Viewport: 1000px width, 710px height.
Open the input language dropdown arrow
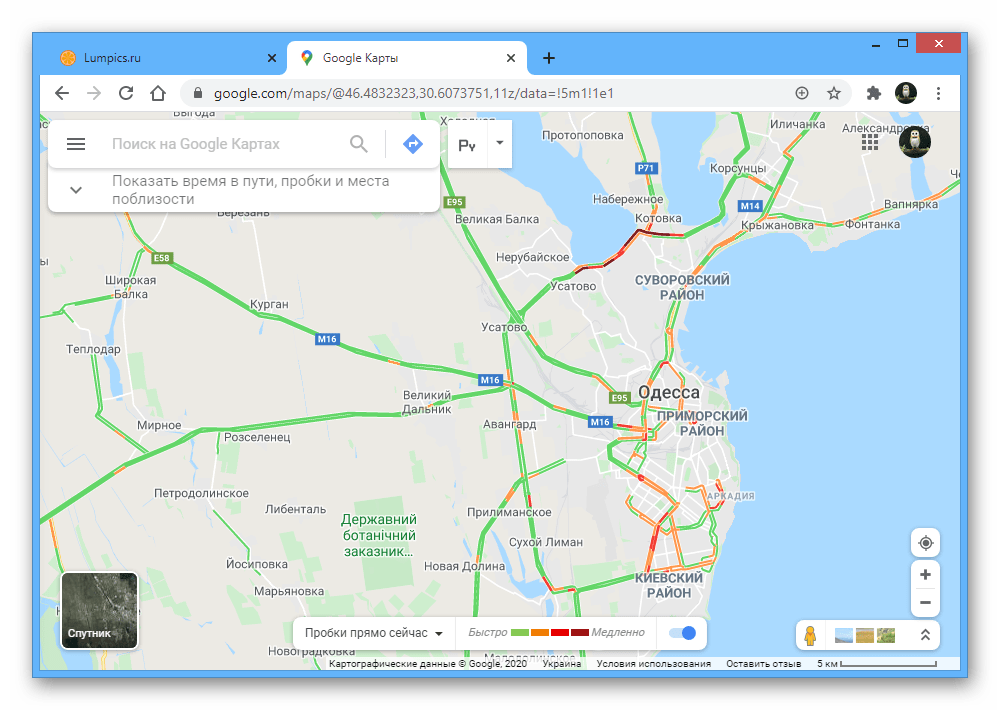click(x=500, y=144)
